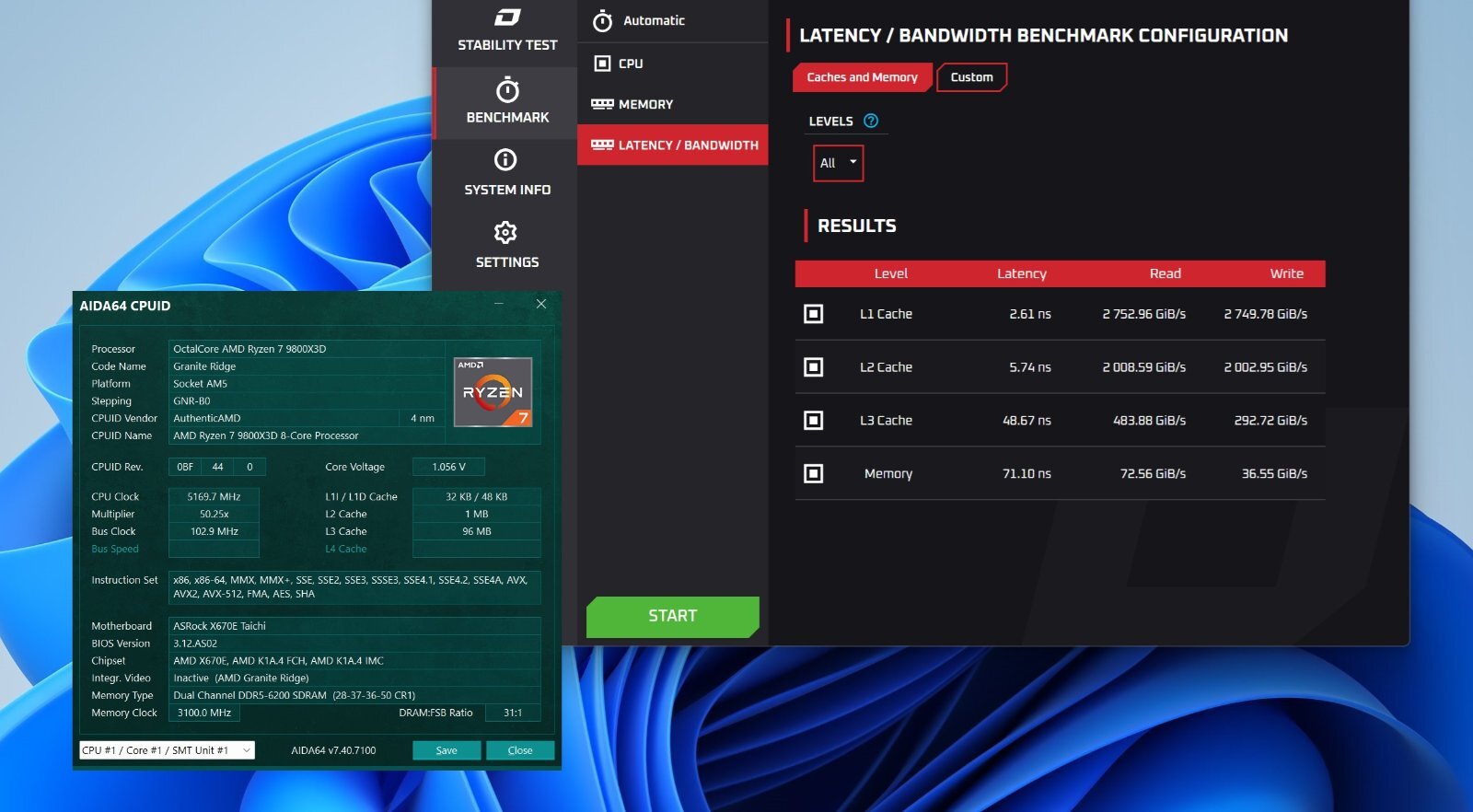The height and width of the screenshot is (812, 1473).
Task: Open System Info via its info icon
Action: click(505, 160)
